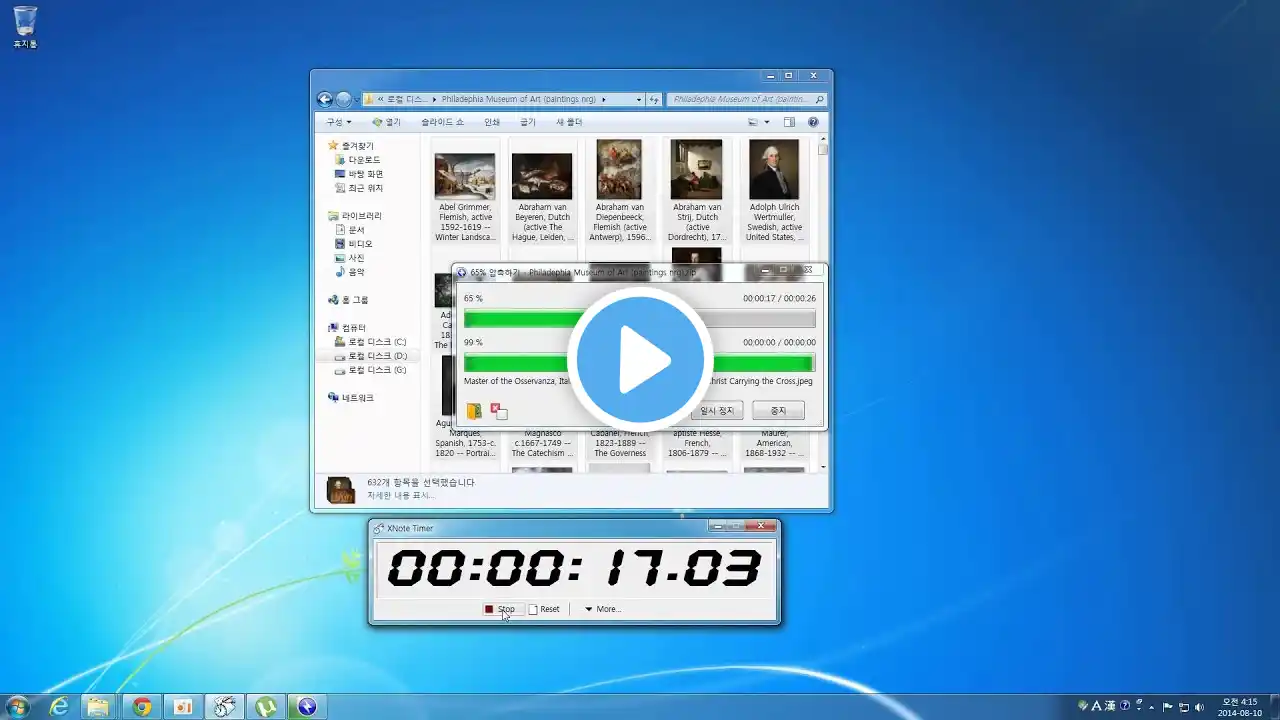
Task: Change view mode icon in Explorer
Action: click(754, 122)
